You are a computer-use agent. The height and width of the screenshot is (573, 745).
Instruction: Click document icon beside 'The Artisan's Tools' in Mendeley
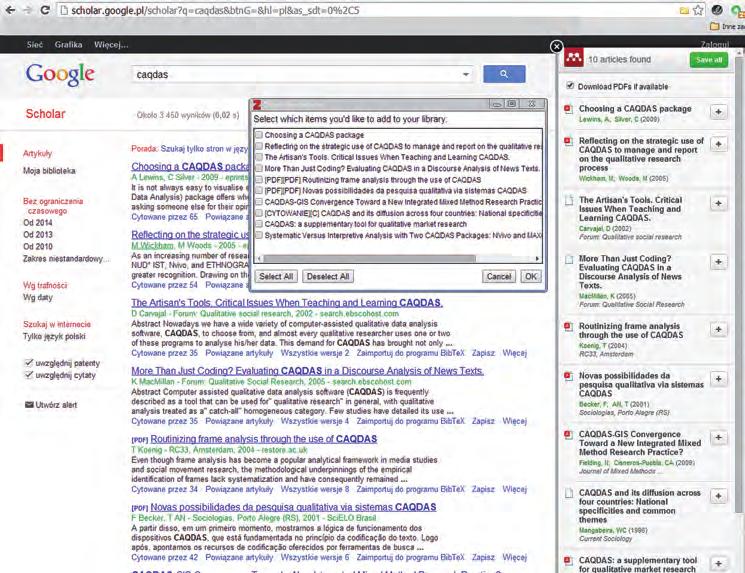568,201
